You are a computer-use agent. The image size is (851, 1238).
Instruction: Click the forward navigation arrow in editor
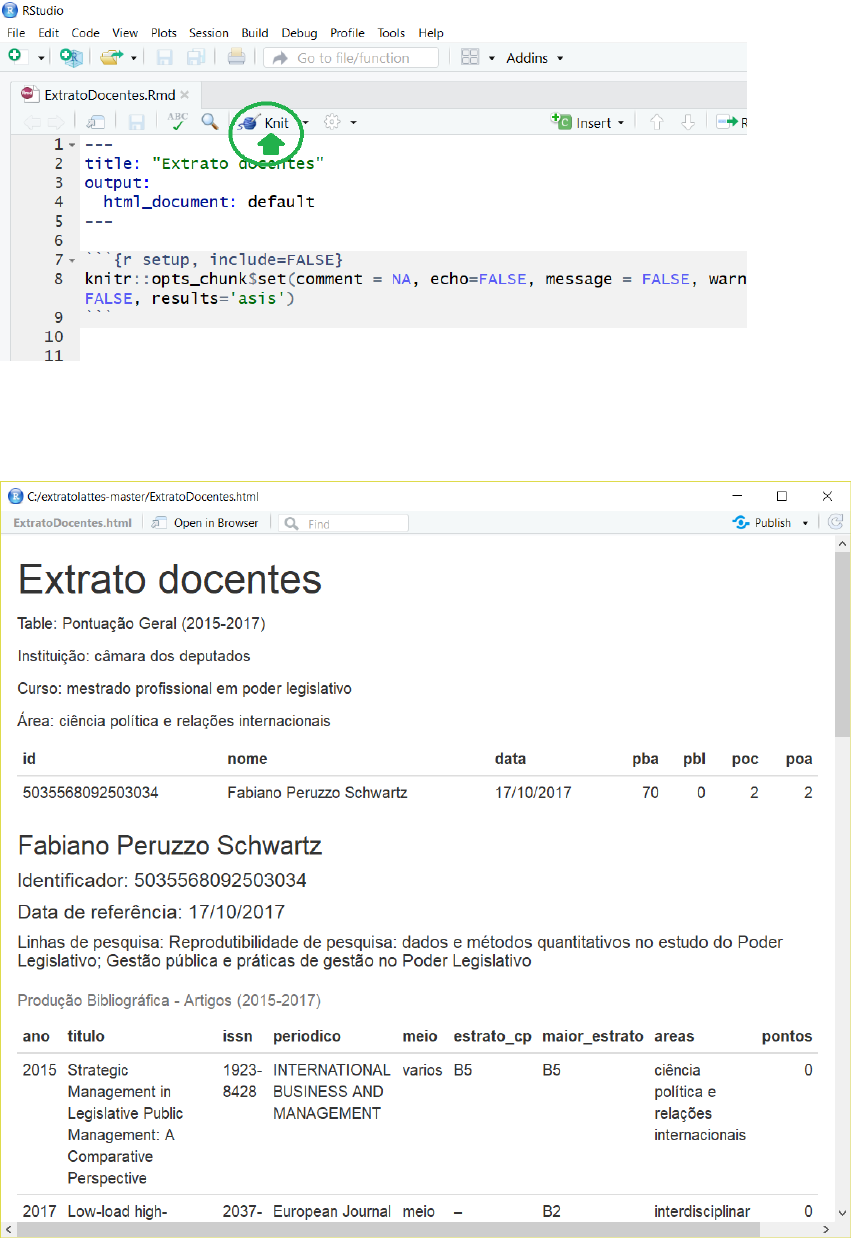(x=56, y=122)
